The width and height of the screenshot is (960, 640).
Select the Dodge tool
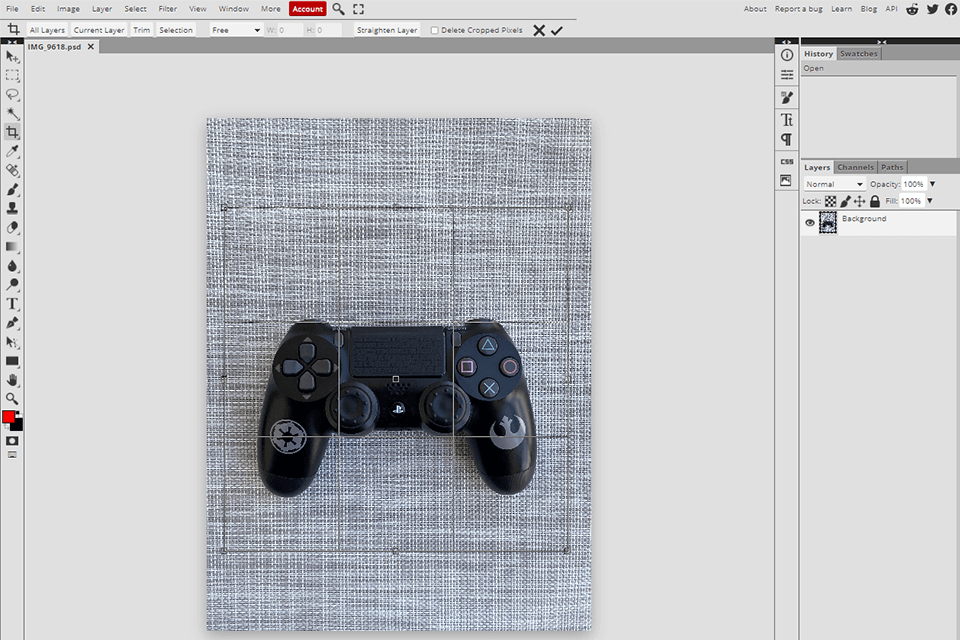pyautogui.click(x=12, y=284)
